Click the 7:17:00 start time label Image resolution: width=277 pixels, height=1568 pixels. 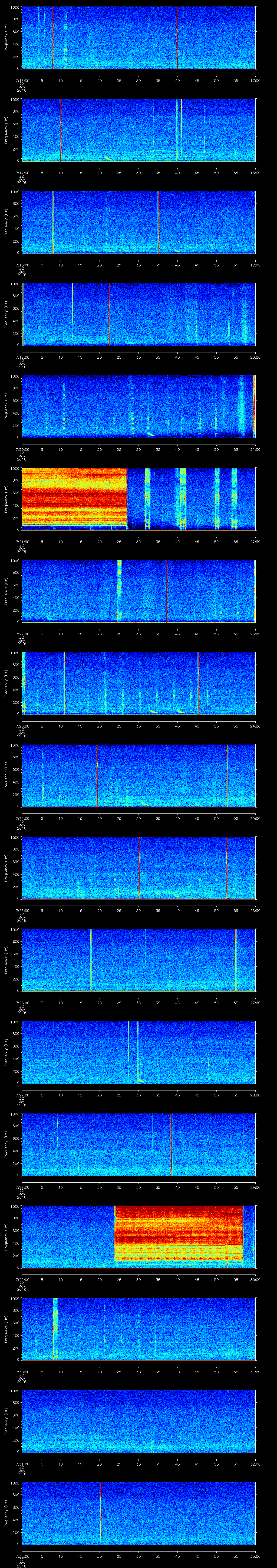(x=22, y=173)
